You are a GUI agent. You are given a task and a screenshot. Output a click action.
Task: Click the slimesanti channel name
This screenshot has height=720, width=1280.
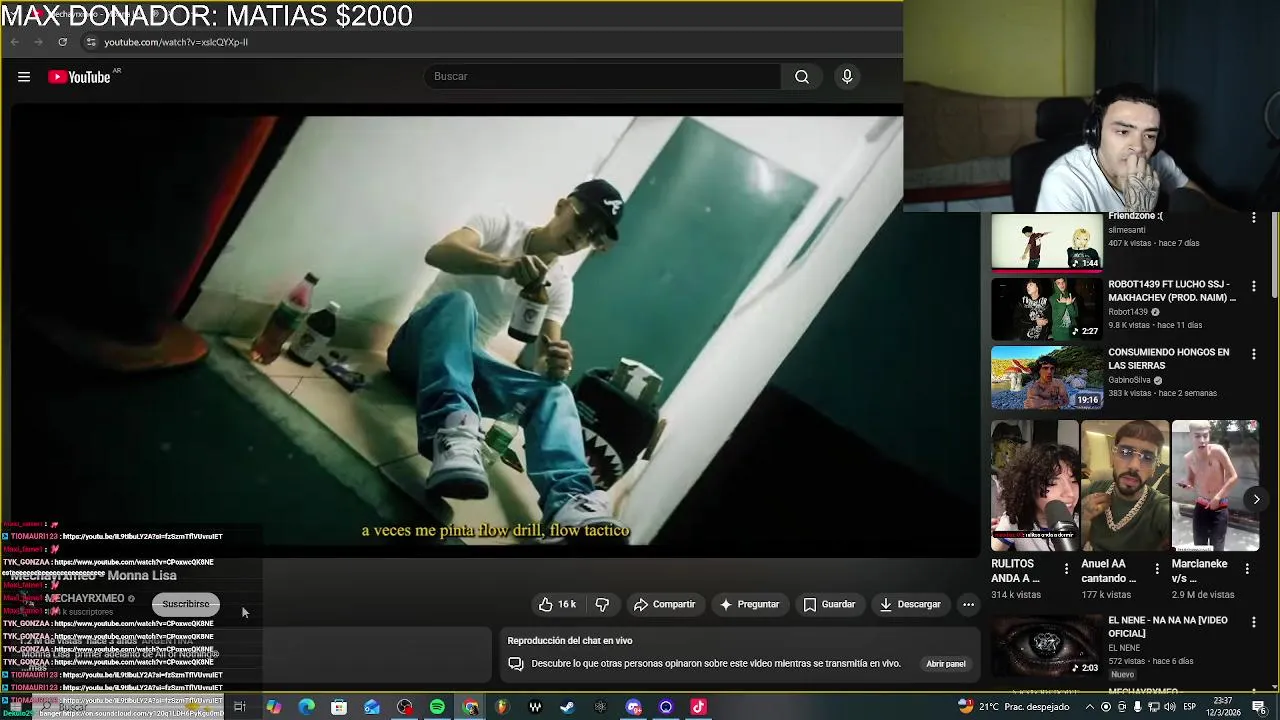pyautogui.click(x=1128, y=230)
